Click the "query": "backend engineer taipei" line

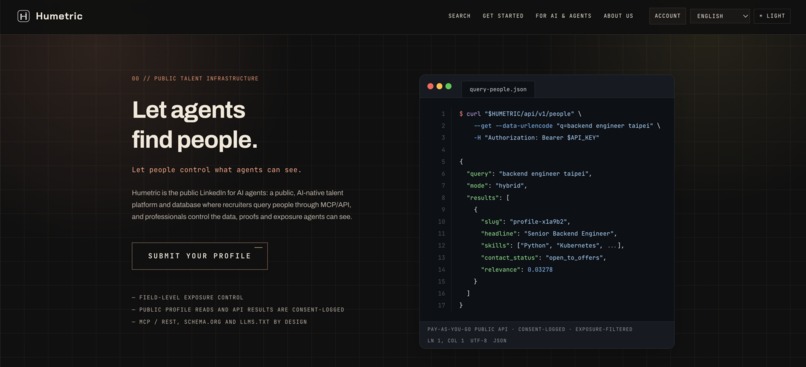click(x=529, y=174)
